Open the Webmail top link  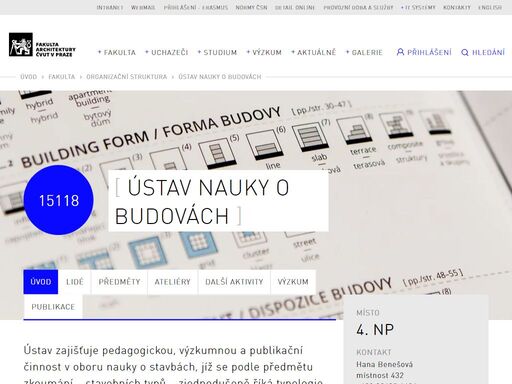coord(143,7)
